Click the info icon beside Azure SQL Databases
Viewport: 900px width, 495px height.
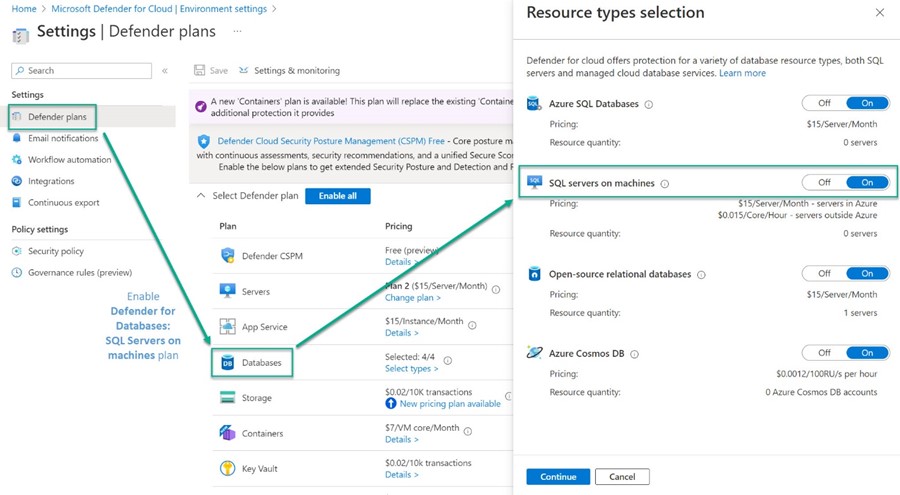click(649, 104)
